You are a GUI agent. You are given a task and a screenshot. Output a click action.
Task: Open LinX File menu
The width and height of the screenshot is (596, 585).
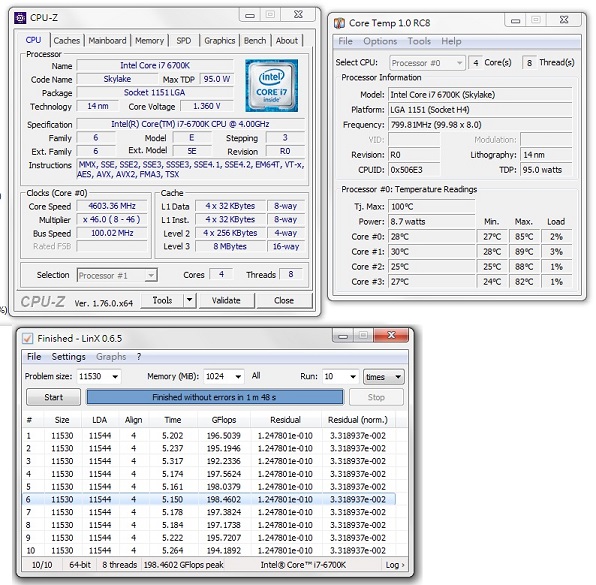tap(34, 357)
